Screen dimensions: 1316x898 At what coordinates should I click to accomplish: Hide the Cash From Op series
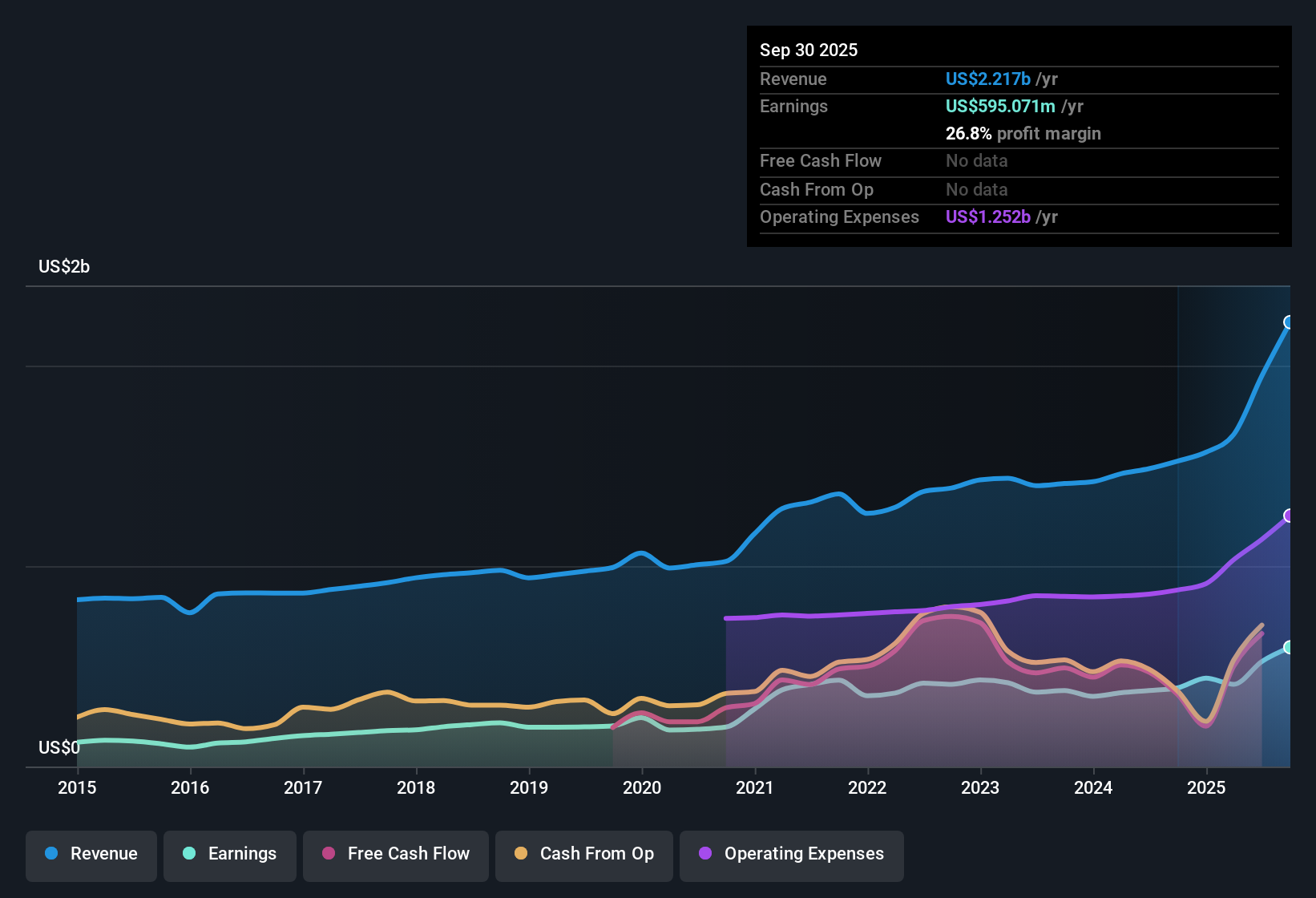(x=584, y=854)
